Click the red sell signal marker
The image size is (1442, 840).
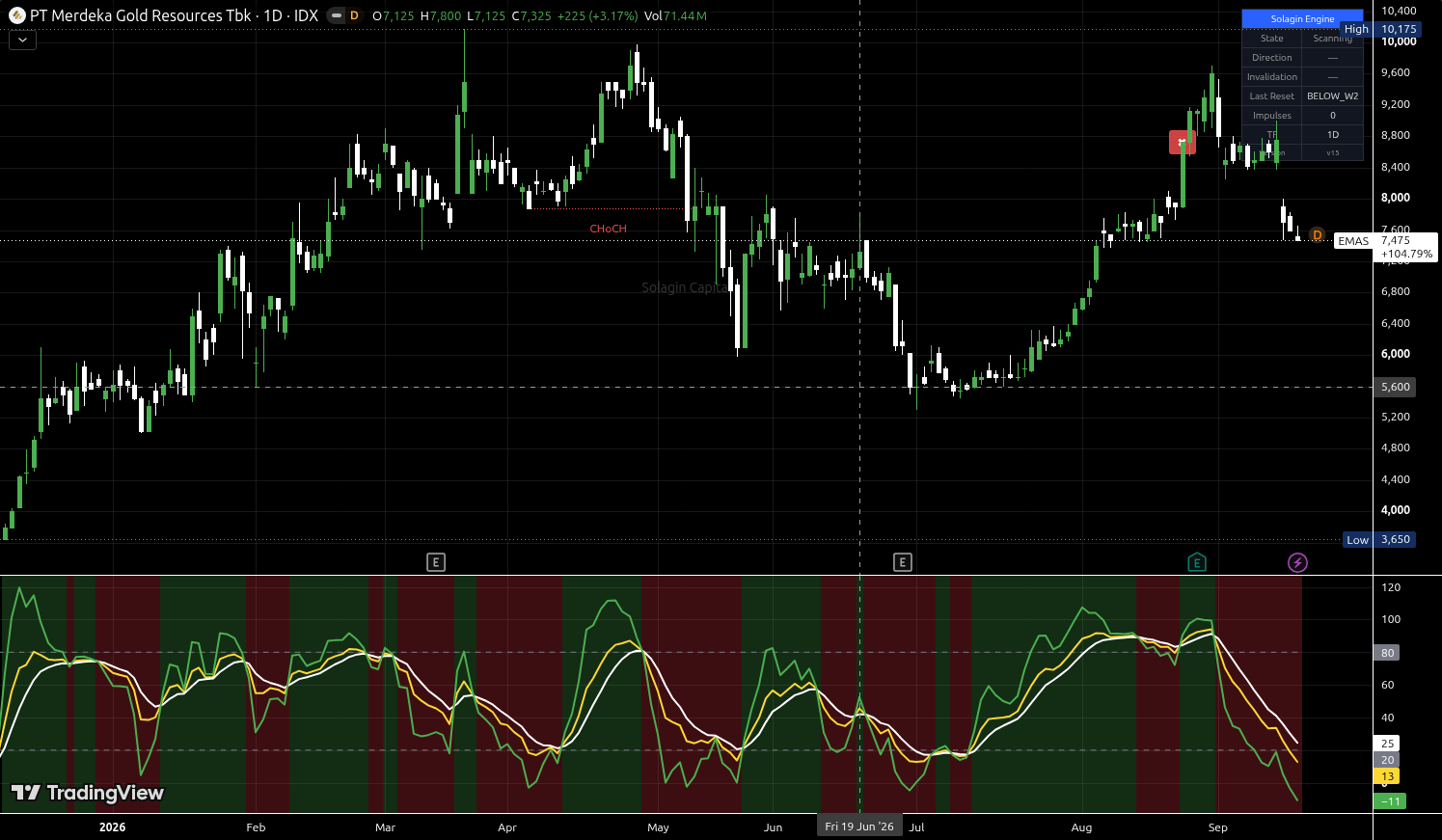coord(1182,142)
